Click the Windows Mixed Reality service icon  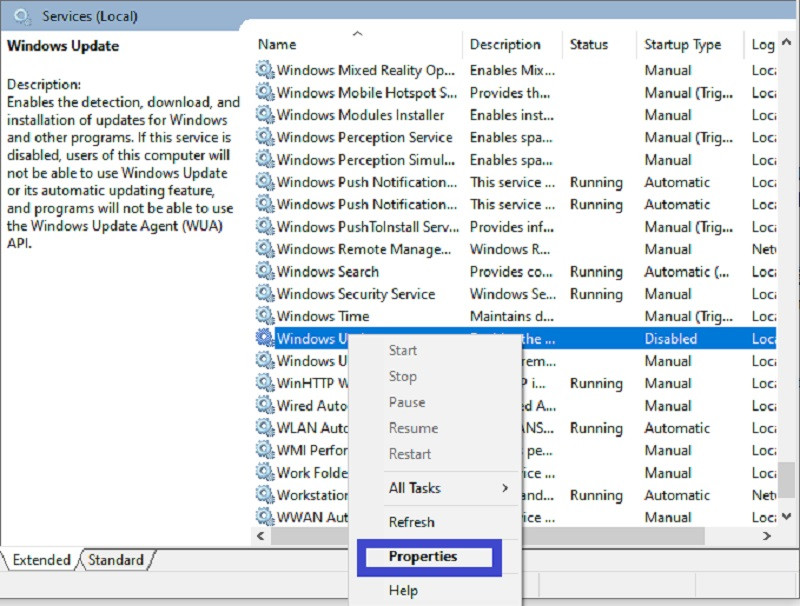(264, 70)
